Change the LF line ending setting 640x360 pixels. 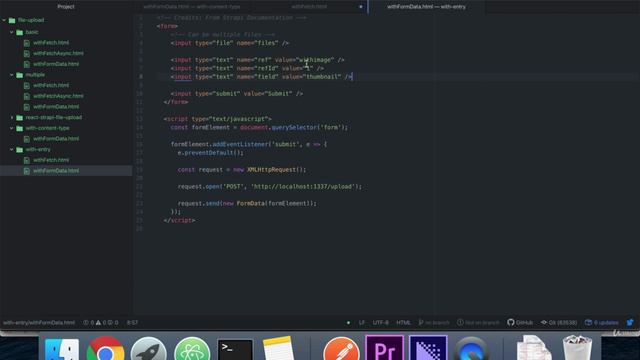362,322
